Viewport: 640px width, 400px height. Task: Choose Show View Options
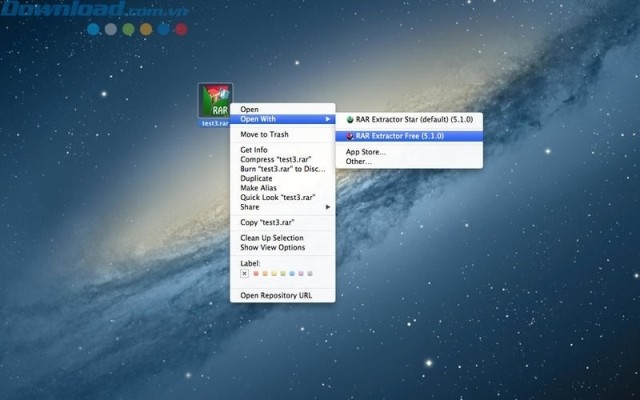pyautogui.click(x=273, y=247)
